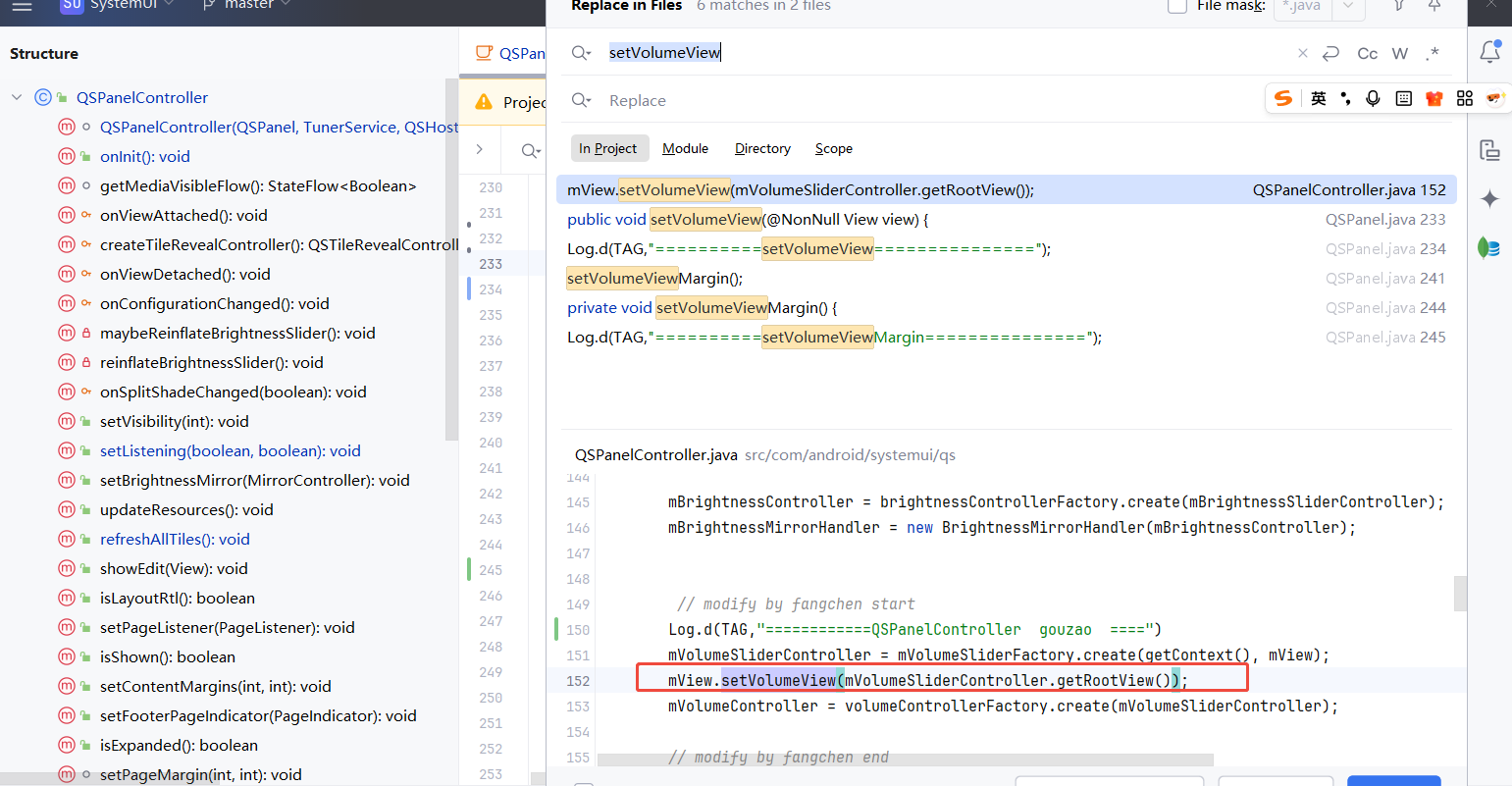Select result 'public void setVolumeView(@NonNull View view)'
This screenshot has height=786, width=1512.
[x=1006, y=219]
